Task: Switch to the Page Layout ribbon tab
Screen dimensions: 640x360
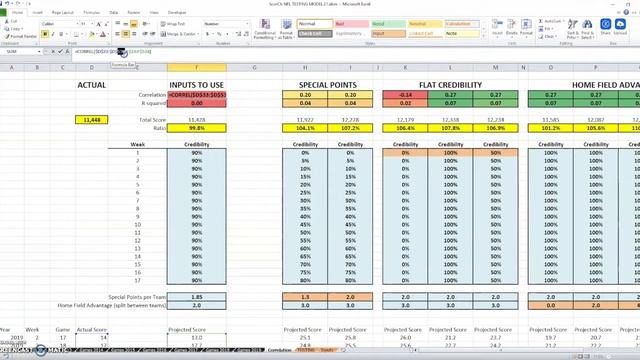Action: point(62,13)
